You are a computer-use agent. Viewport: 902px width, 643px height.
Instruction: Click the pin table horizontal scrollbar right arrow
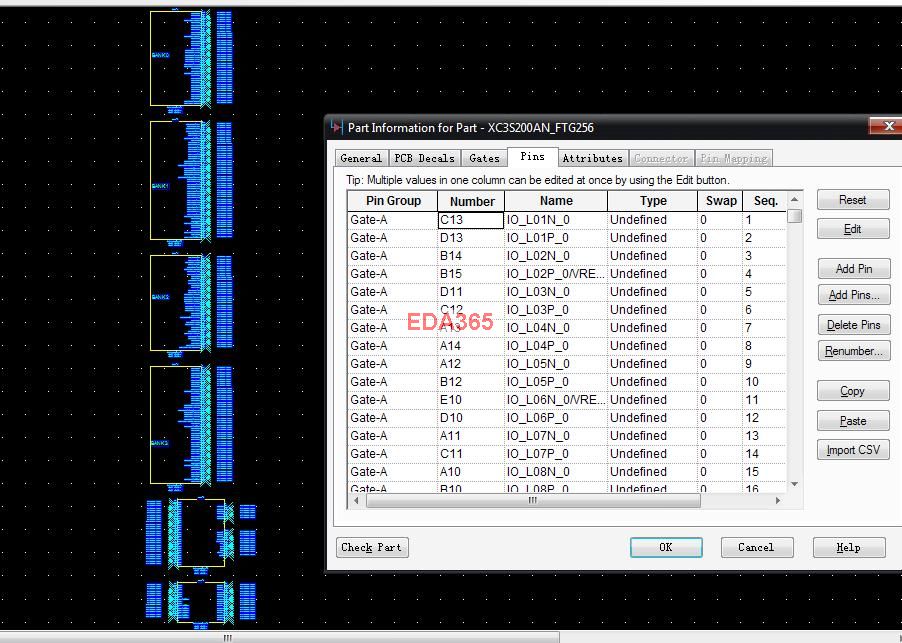tap(778, 501)
